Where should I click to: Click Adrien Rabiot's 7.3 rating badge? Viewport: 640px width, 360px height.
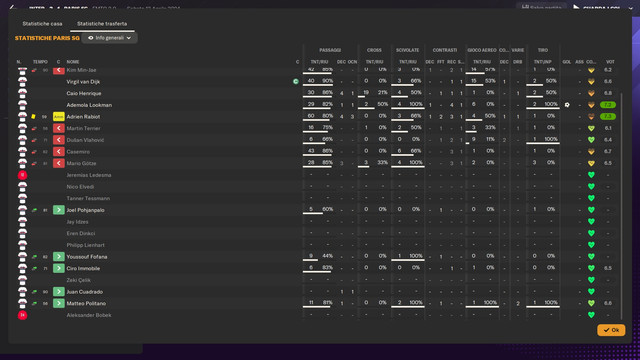pos(608,117)
